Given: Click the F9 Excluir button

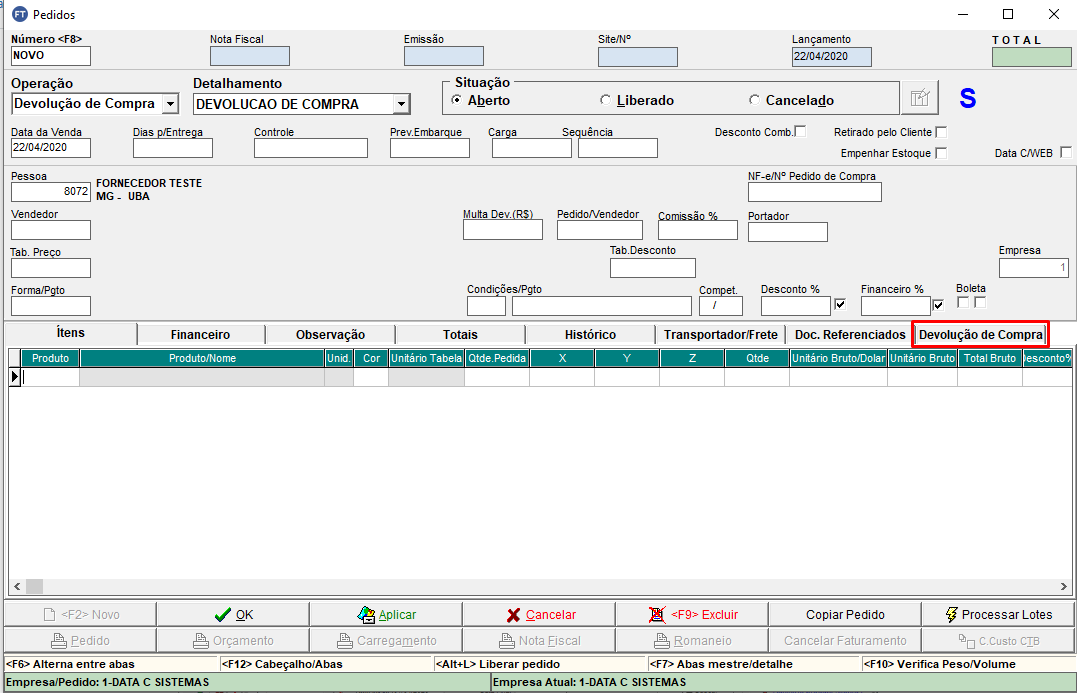Looking at the screenshot, I should tap(692, 615).
